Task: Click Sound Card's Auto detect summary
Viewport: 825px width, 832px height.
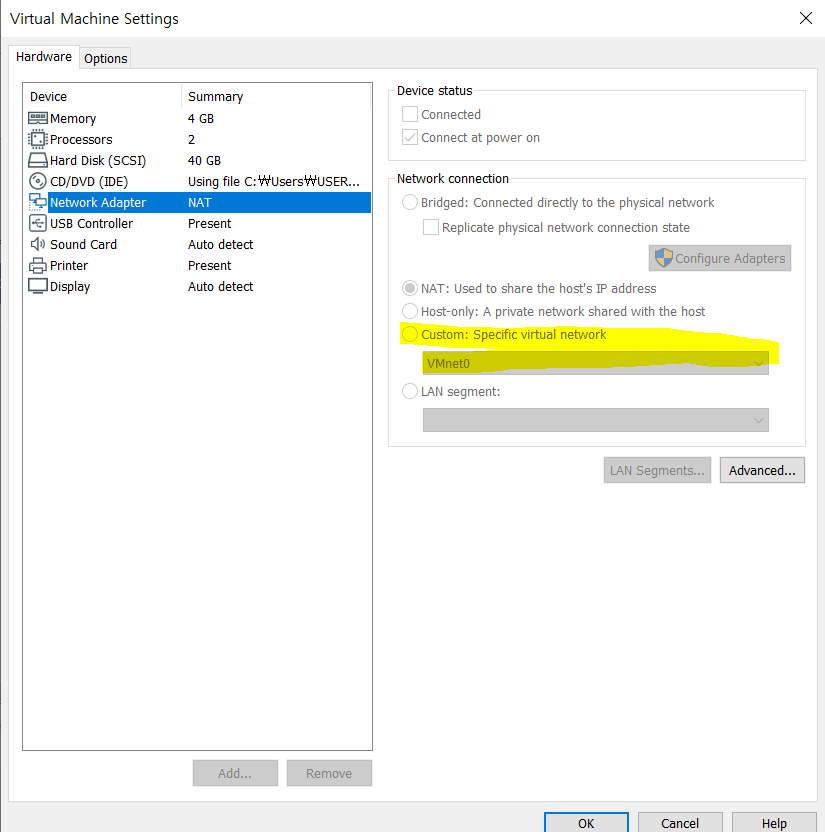Action: coord(220,245)
